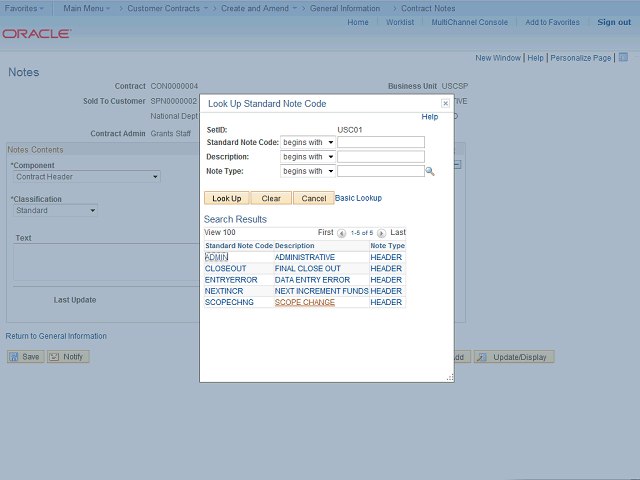
Task: Close the Look Up Standard Note Code dialog
Action: click(445, 103)
